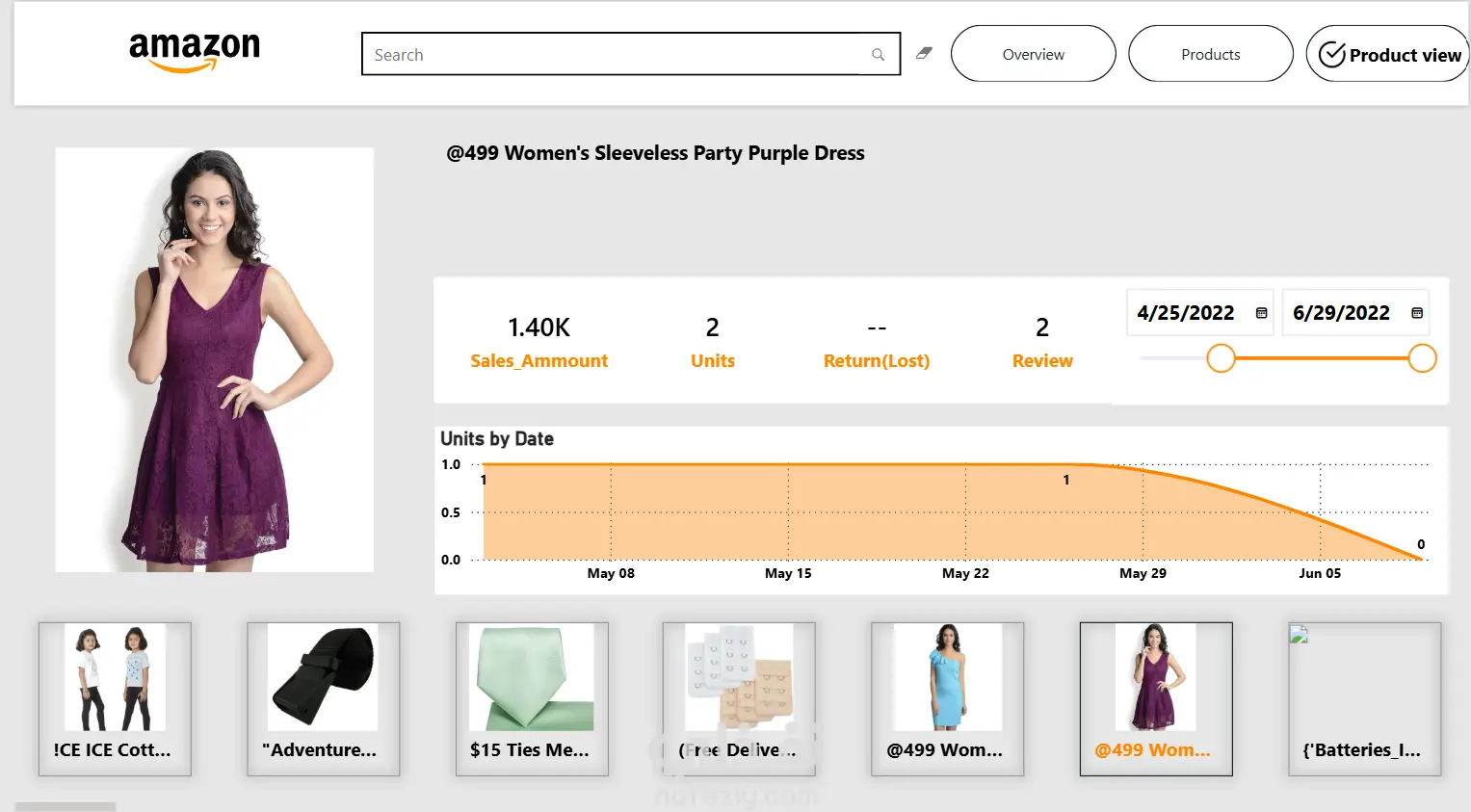Select the ICE ICE Cott... product tile
Screen dimensions: 1471x812
(x=115, y=698)
